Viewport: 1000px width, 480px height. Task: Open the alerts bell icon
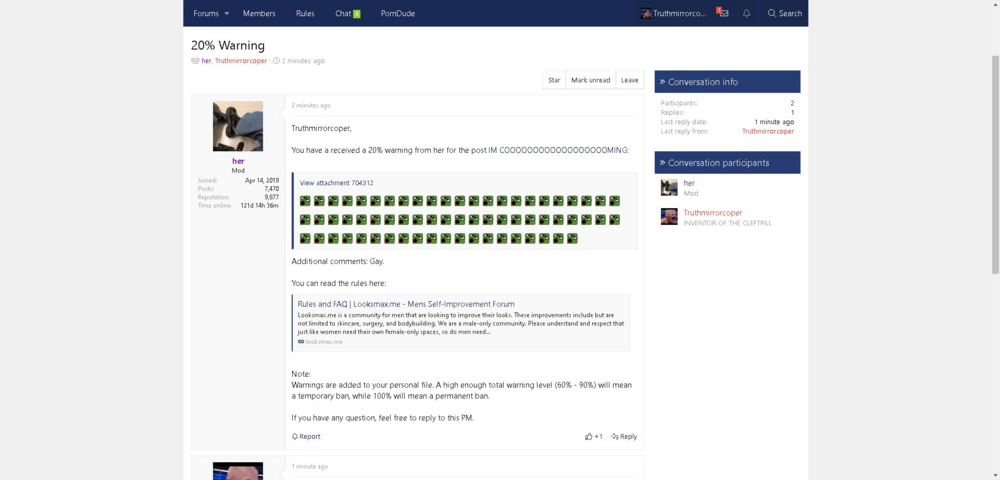[746, 13]
